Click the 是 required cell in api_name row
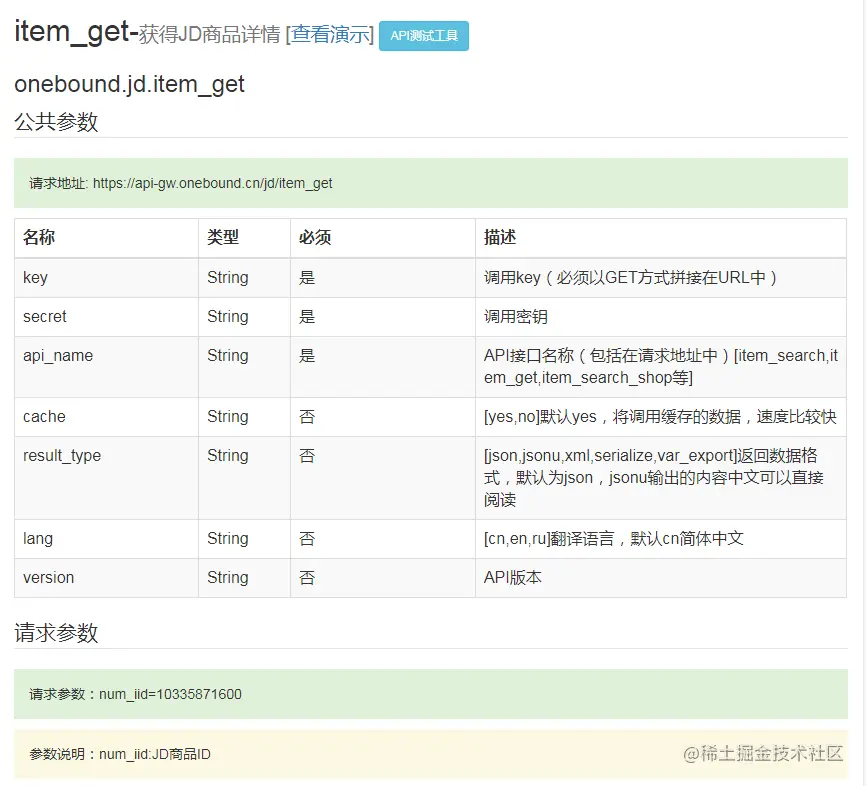Screen dimensions: 866x786 click(383, 367)
